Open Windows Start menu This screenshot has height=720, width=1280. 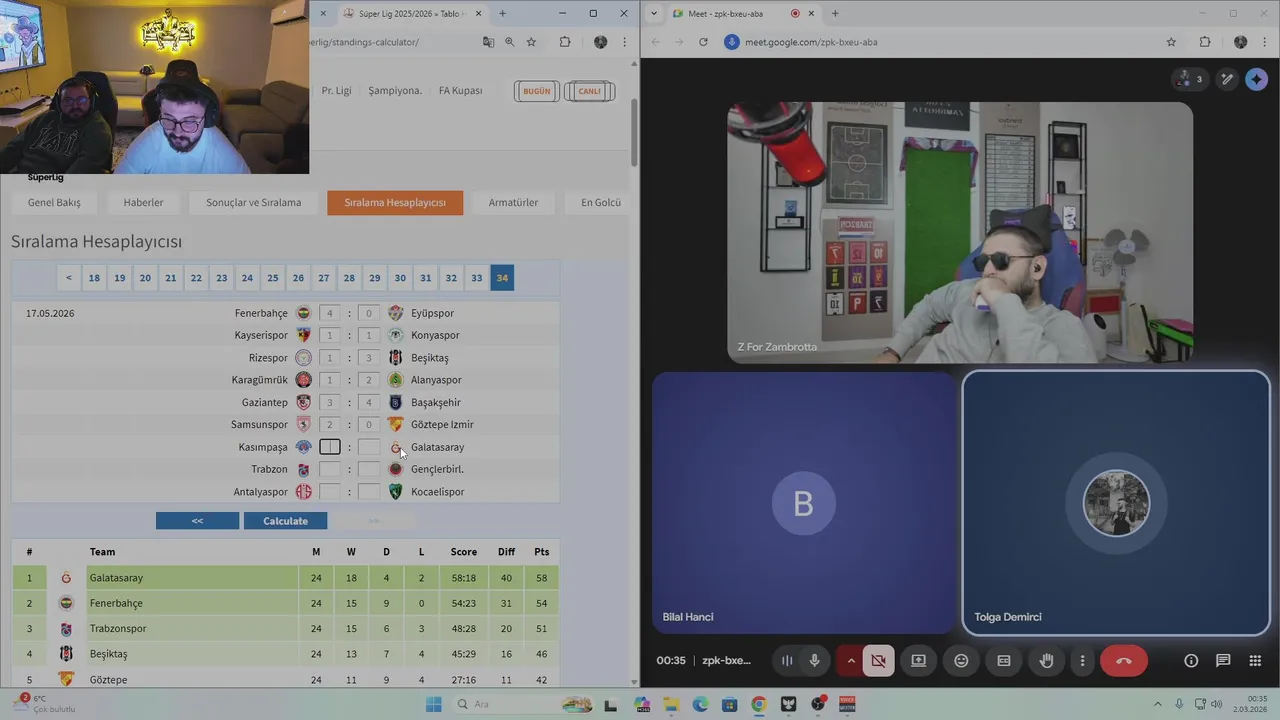[433, 704]
